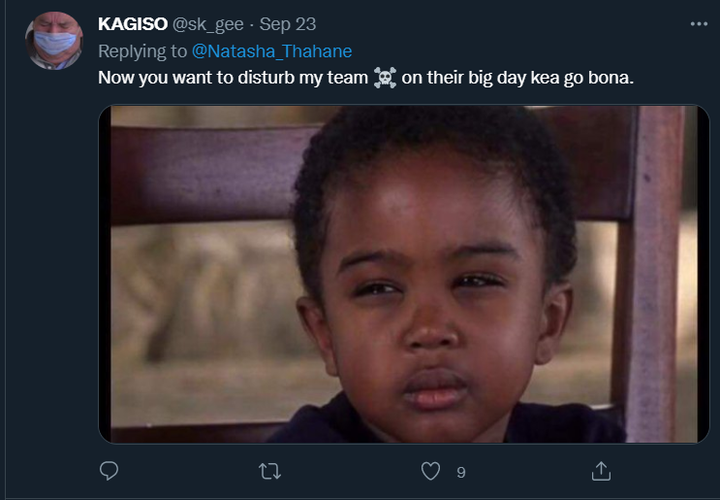Click the words 'kea go bona.' in tweet
The width and height of the screenshot is (720, 500).
(x=582, y=78)
